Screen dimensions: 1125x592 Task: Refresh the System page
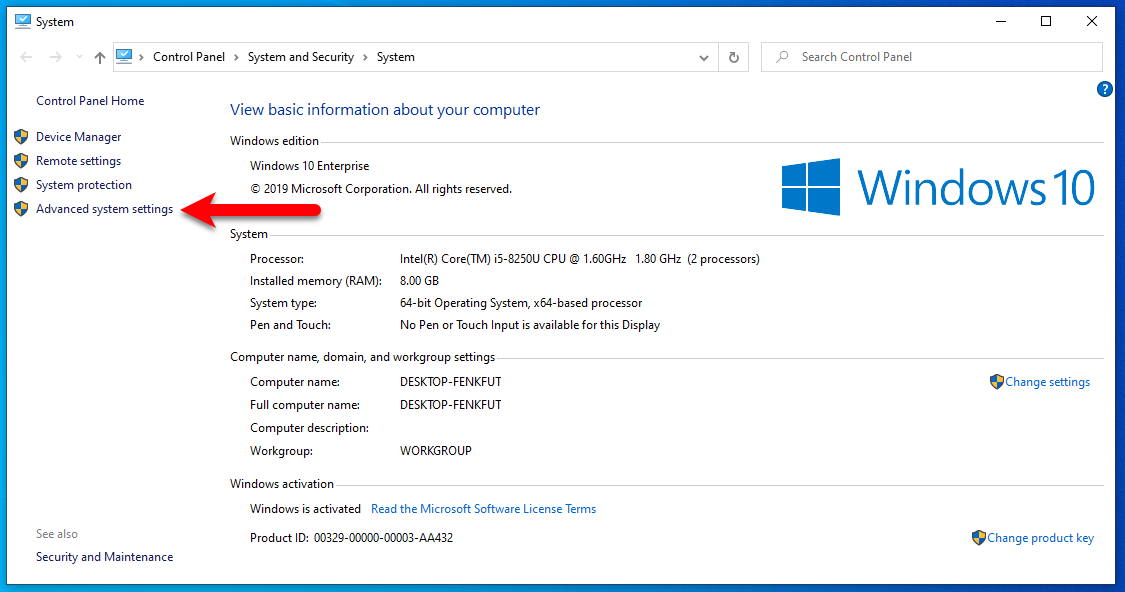[733, 57]
